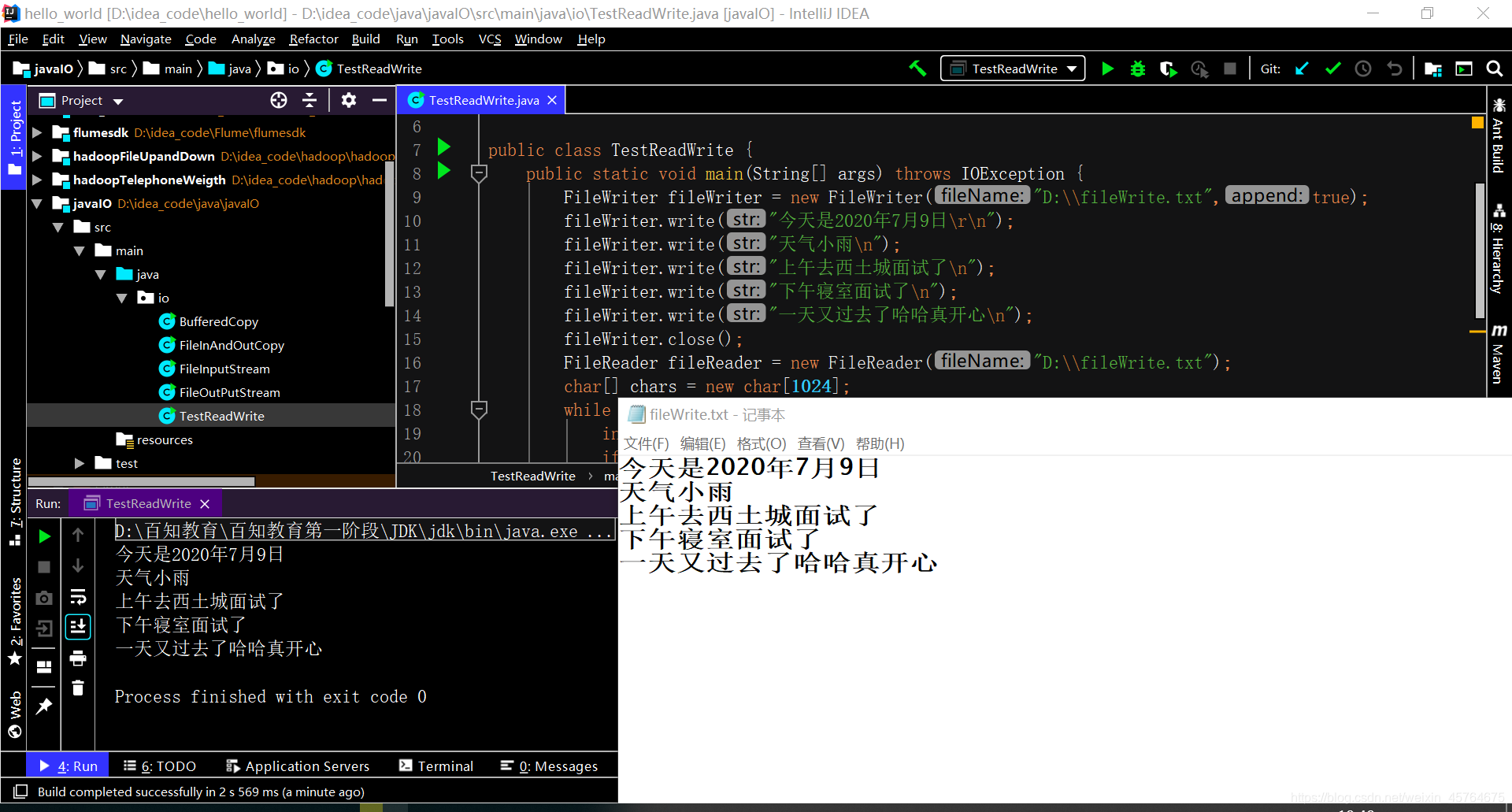
Task: Toggle the Maven side panel
Action: pos(1498,354)
